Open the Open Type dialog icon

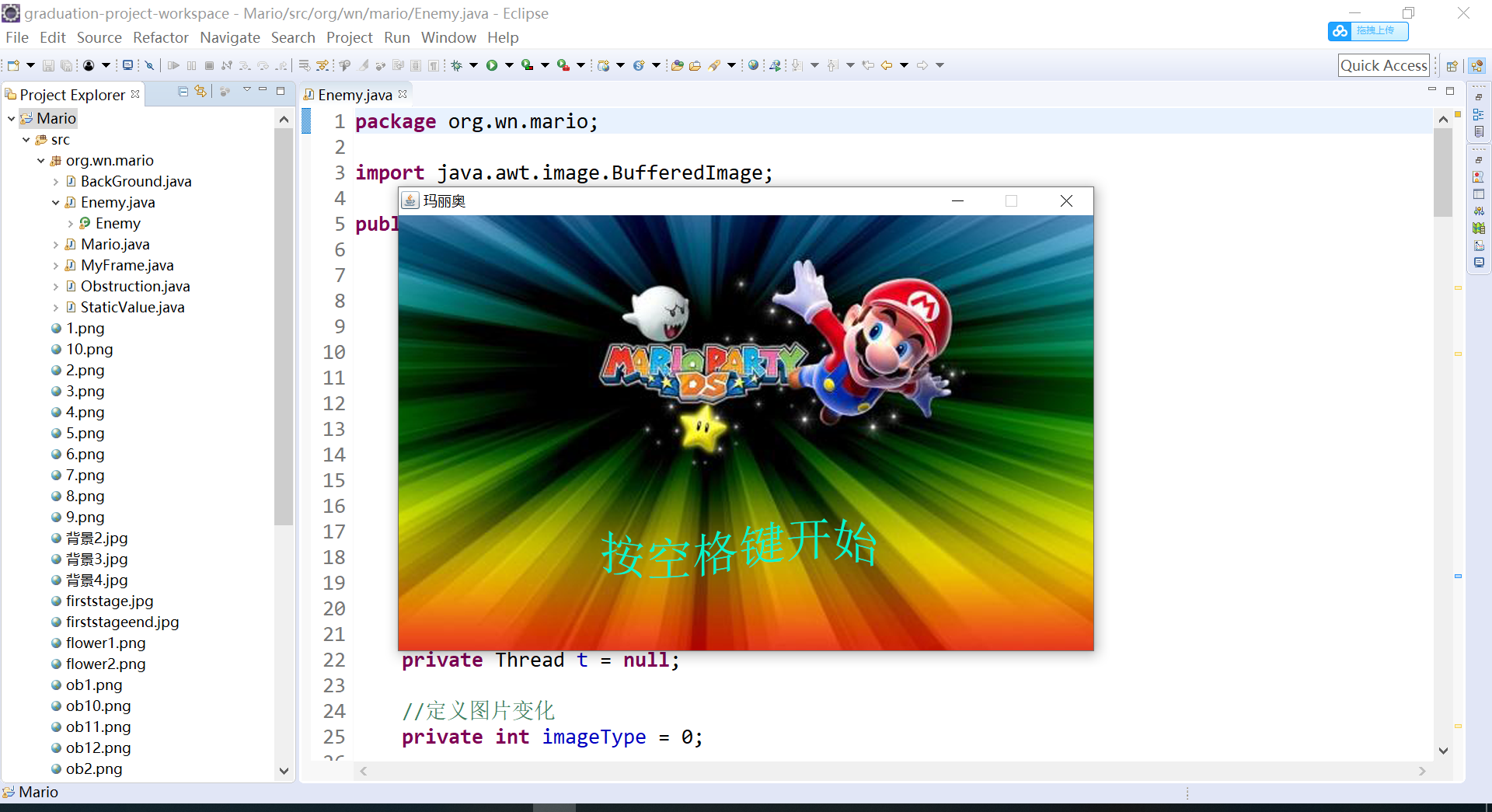point(676,65)
